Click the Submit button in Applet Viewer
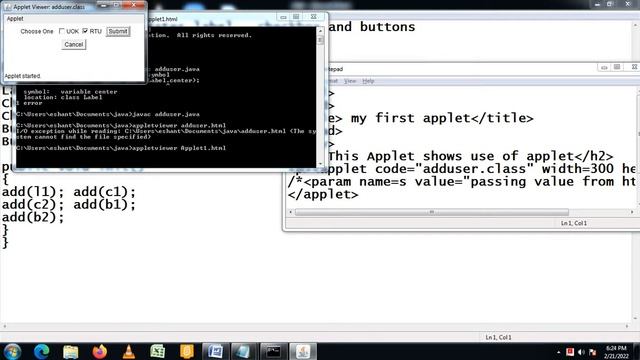Viewport: 640px width, 360px height. pos(118,31)
